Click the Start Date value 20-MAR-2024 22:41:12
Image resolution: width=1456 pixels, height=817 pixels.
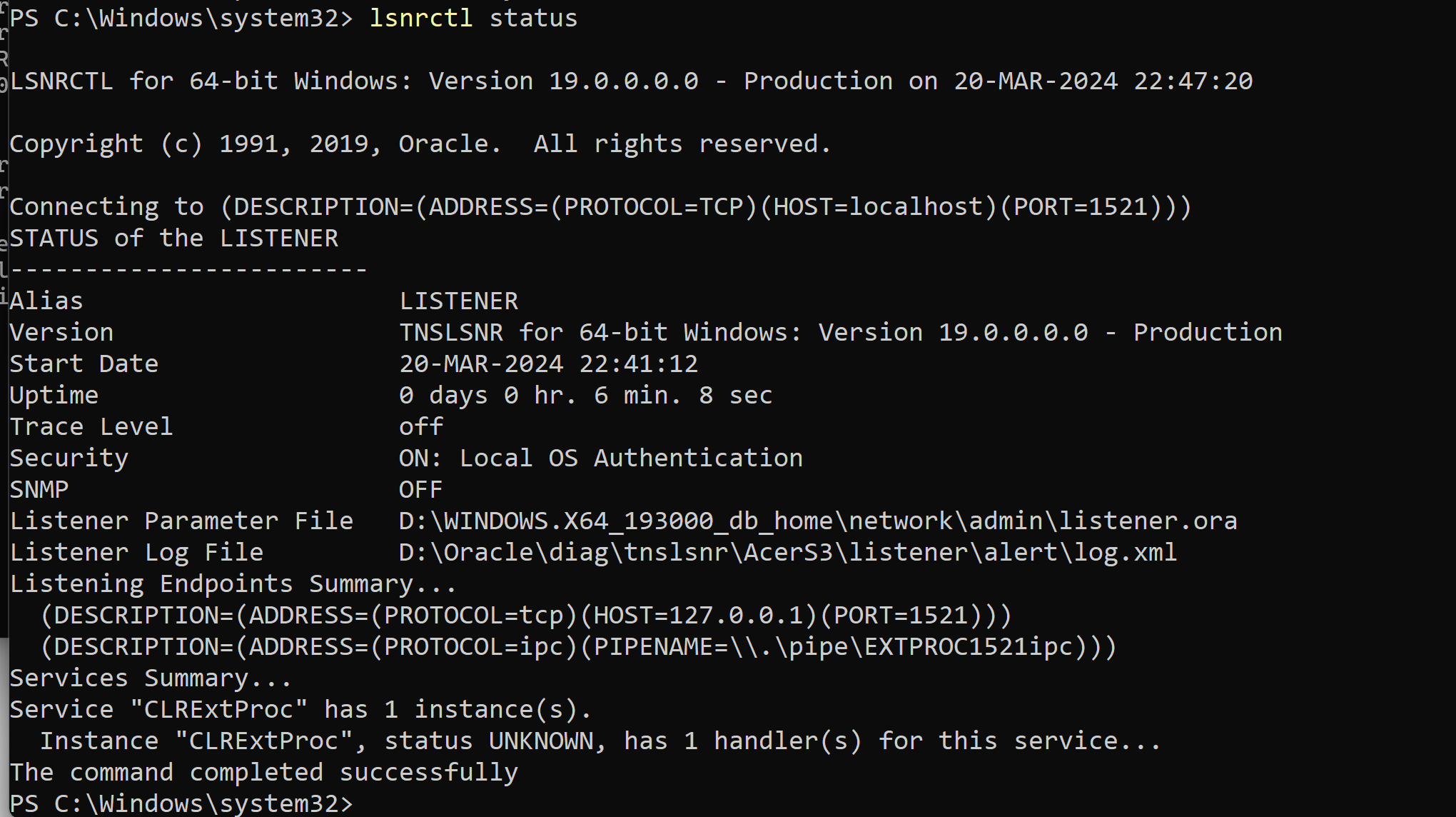click(x=548, y=364)
